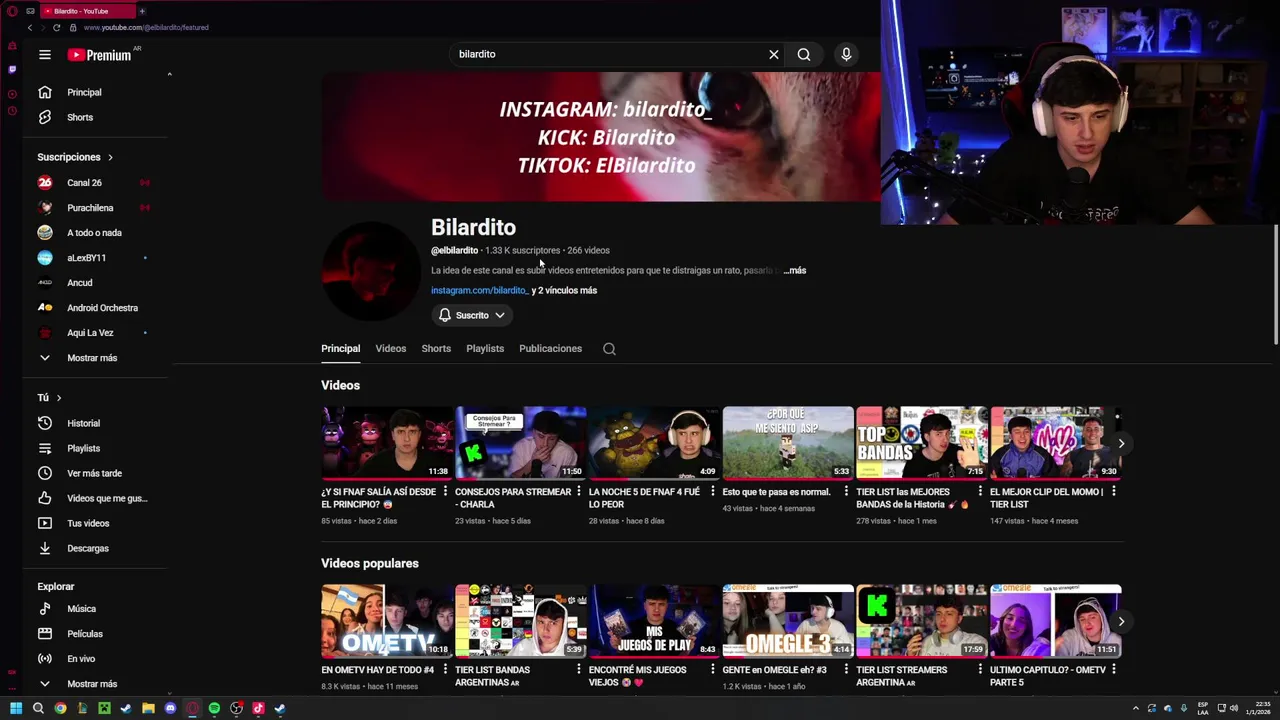Click the search input containing bilardito
Image resolution: width=1280 pixels, height=720 pixels.
click(x=606, y=54)
